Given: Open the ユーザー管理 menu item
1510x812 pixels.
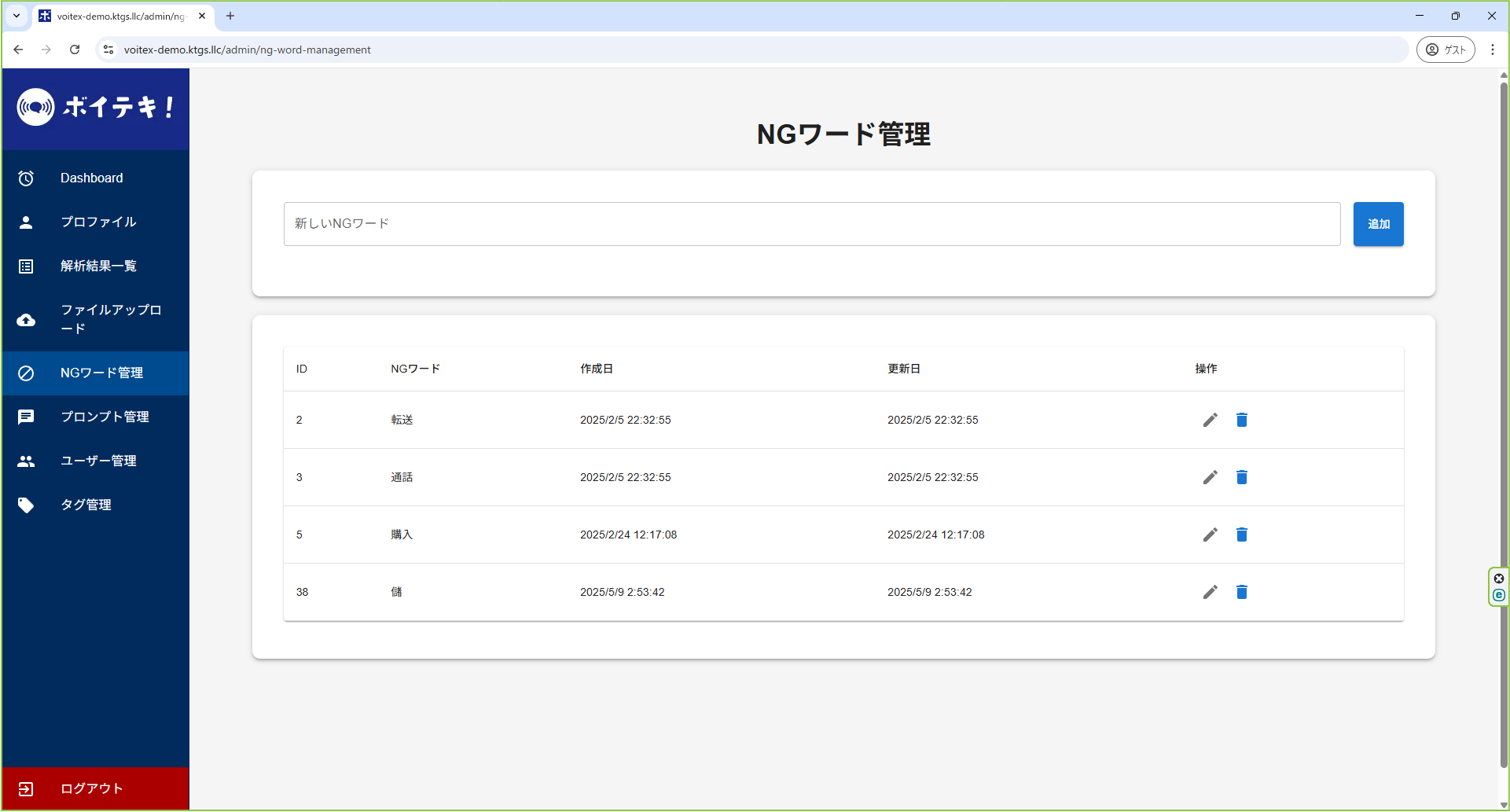Looking at the screenshot, I should coord(96,461).
